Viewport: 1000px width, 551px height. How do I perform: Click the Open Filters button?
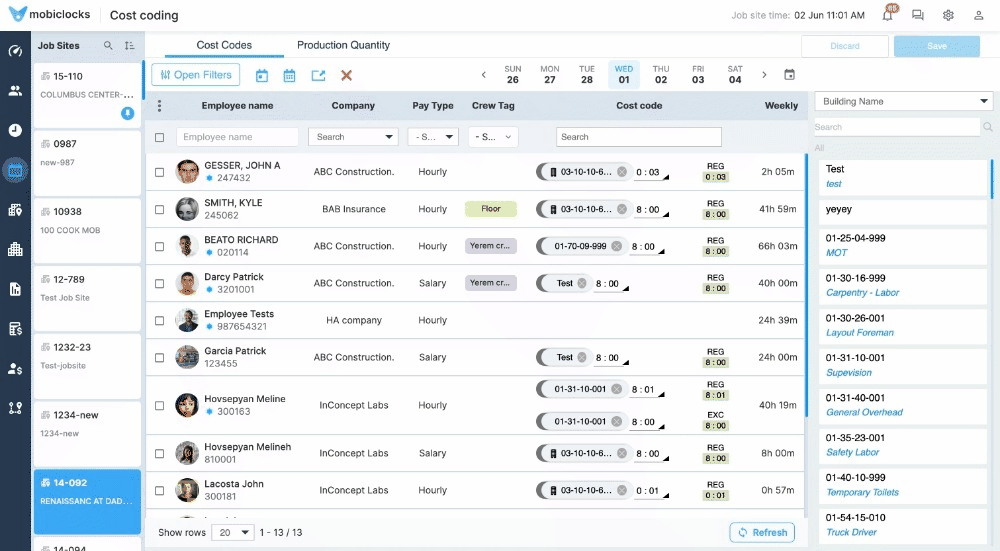click(195, 75)
